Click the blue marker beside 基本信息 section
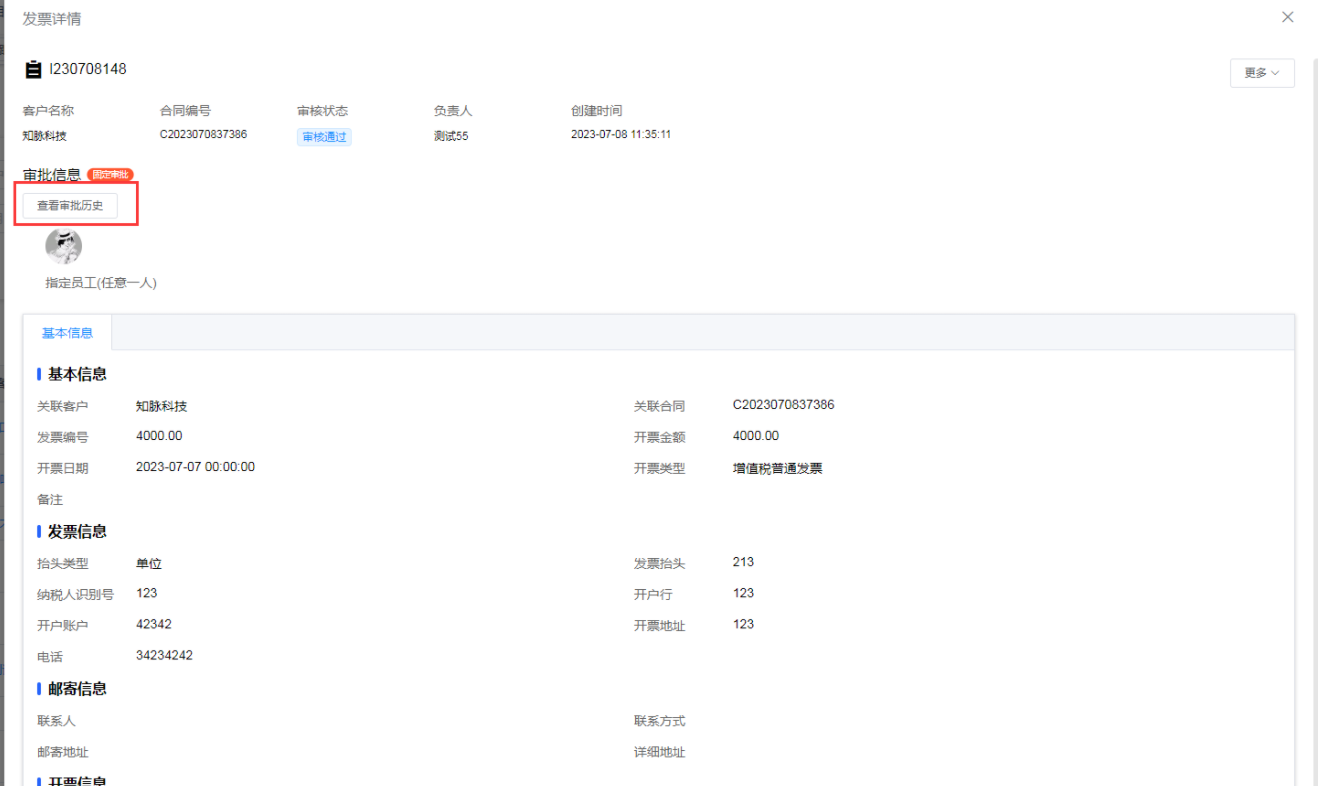This screenshot has height=786, width=1318. click(38, 374)
